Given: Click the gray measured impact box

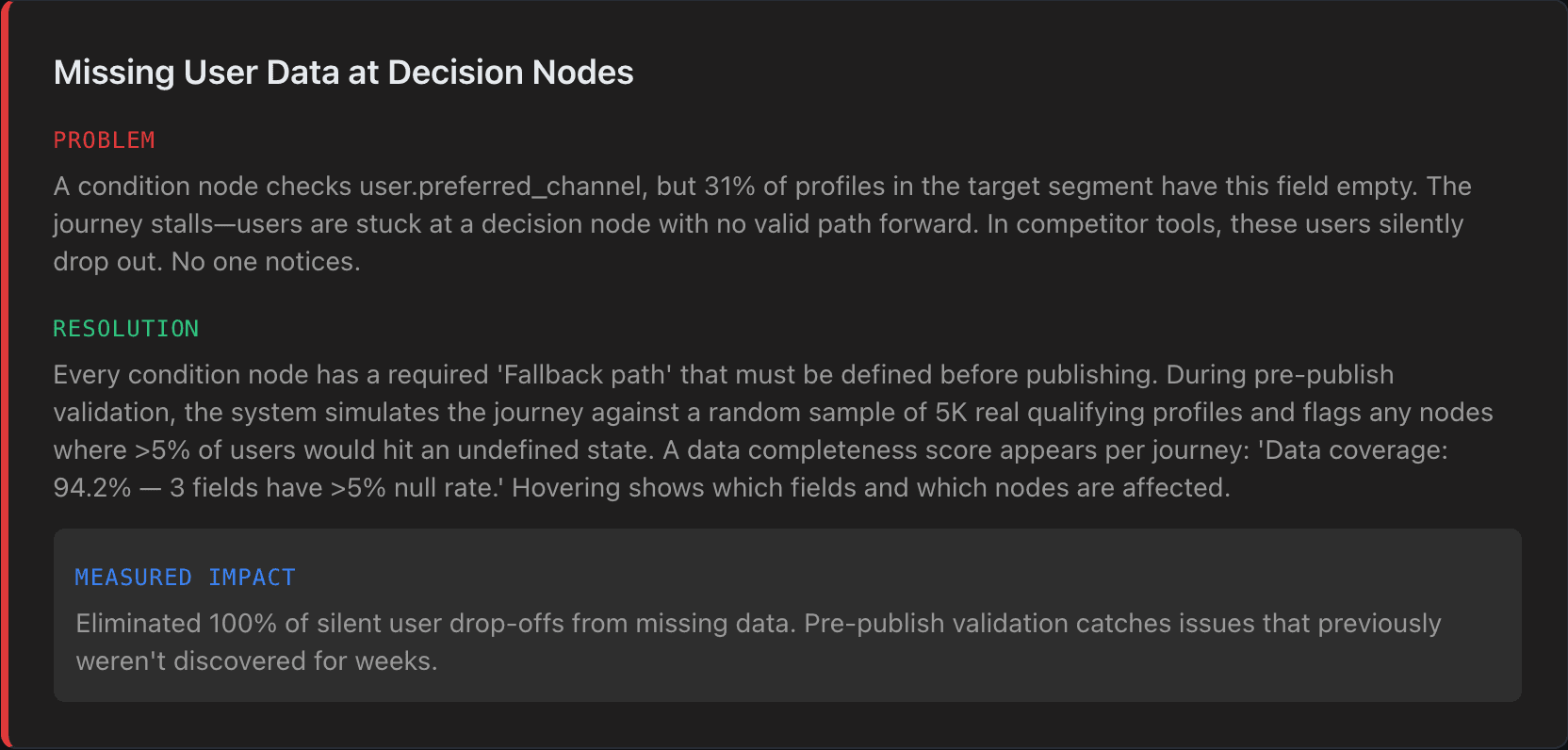Looking at the screenshot, I should (x=788, y=615).
